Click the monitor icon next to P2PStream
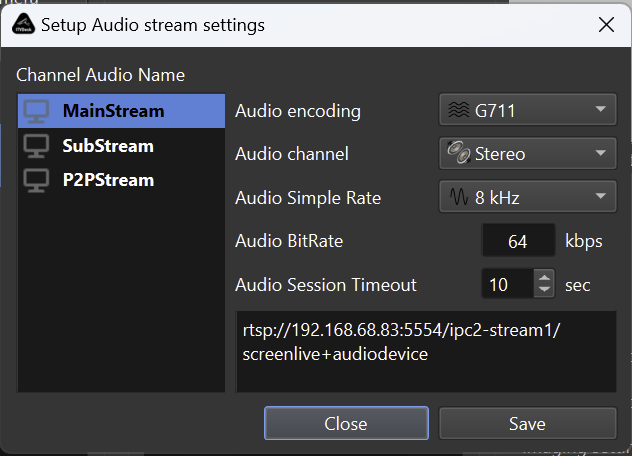This screenshot has height=456, width=632. 37,181
